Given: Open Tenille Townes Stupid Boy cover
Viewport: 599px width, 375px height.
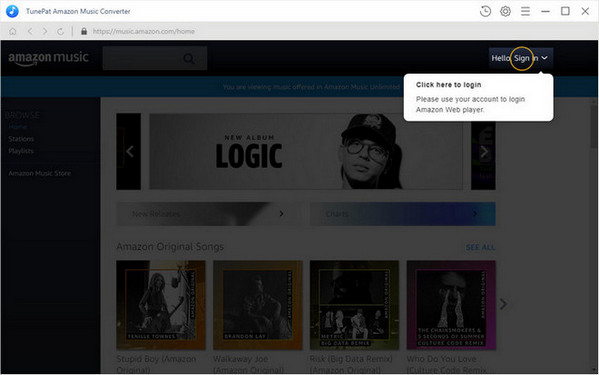Looking at the screenshot, I should point(161,305).
